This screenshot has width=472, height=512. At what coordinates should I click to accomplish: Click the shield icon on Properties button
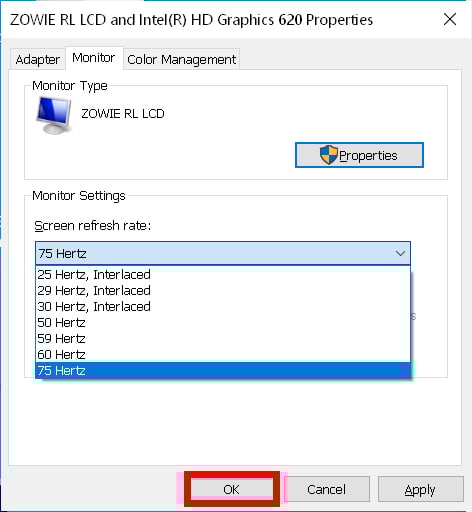click(329, 155)
